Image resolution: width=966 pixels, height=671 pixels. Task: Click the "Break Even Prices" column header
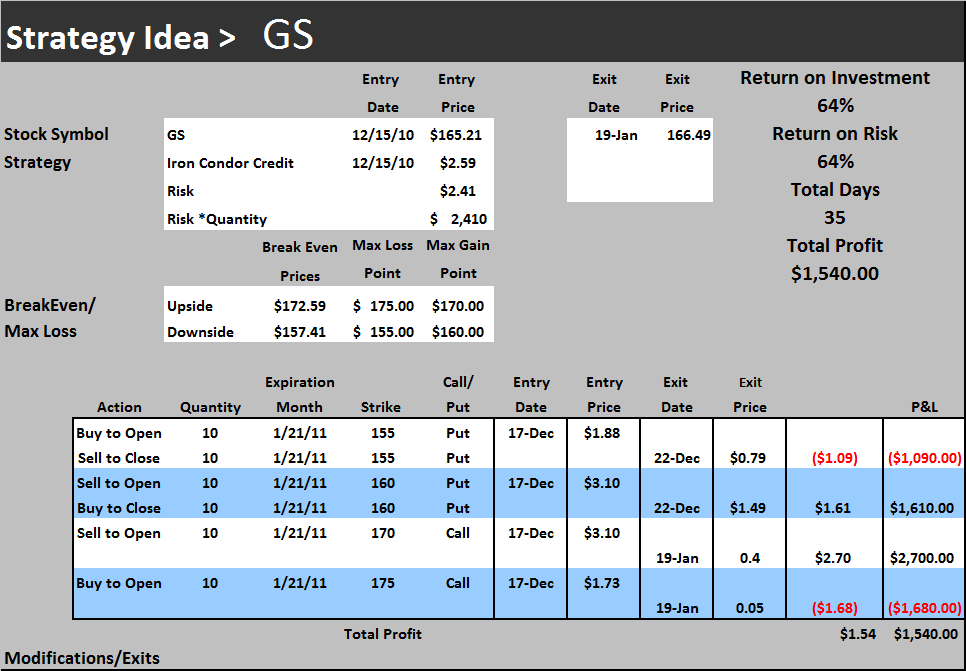point(299,261)
